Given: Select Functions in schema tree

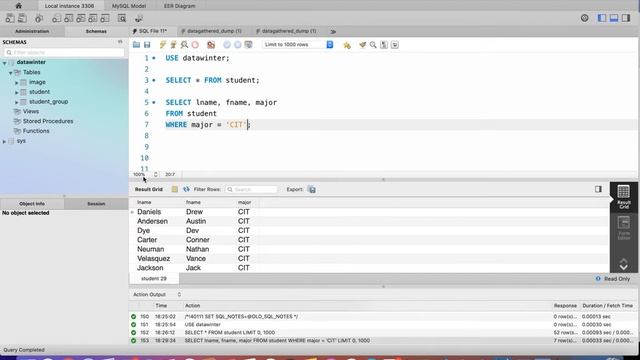Looking at the screenshot, I should click(36, 131).
